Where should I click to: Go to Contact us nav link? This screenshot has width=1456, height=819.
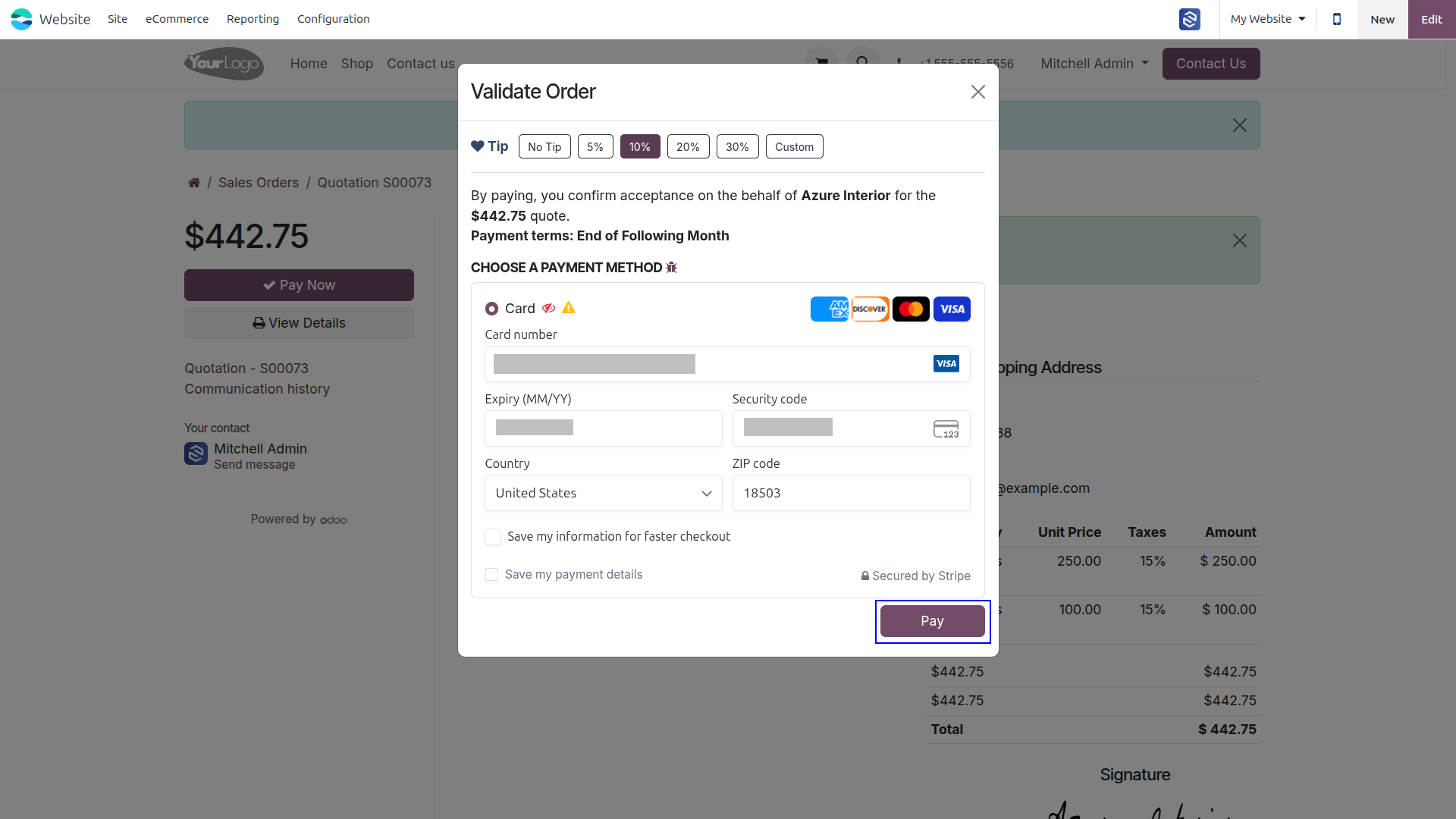pyautogui.click(x=421, y=64)
